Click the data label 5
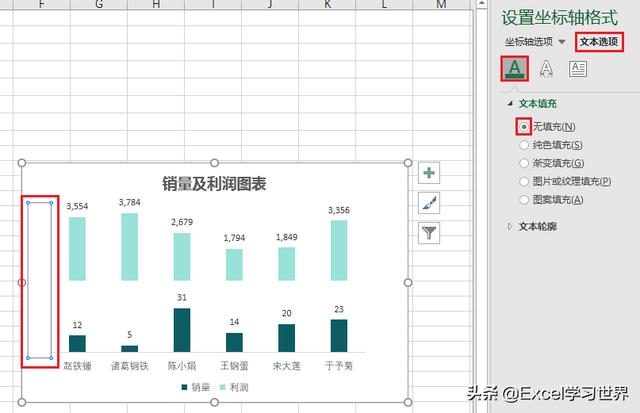This screenshot has height=413, width=640. click(x=129, y=335)
